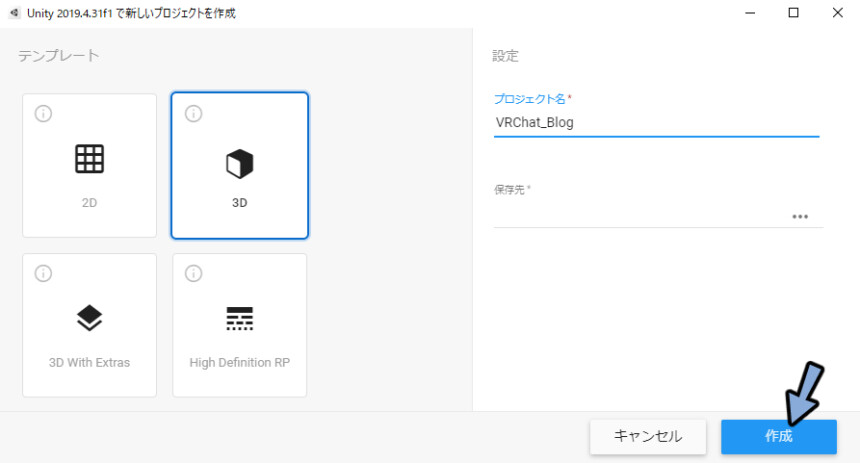This screenshot has height=463, width=860.
Task: Open info icon on 3D template
Action: coord(194,114)
